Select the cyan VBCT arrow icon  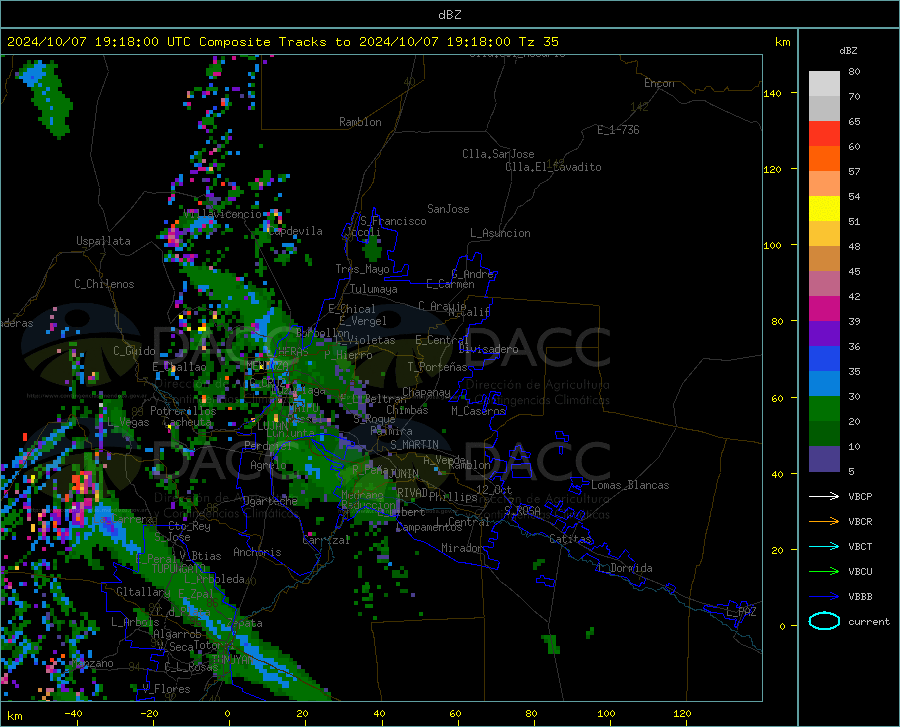coord(824,546)
